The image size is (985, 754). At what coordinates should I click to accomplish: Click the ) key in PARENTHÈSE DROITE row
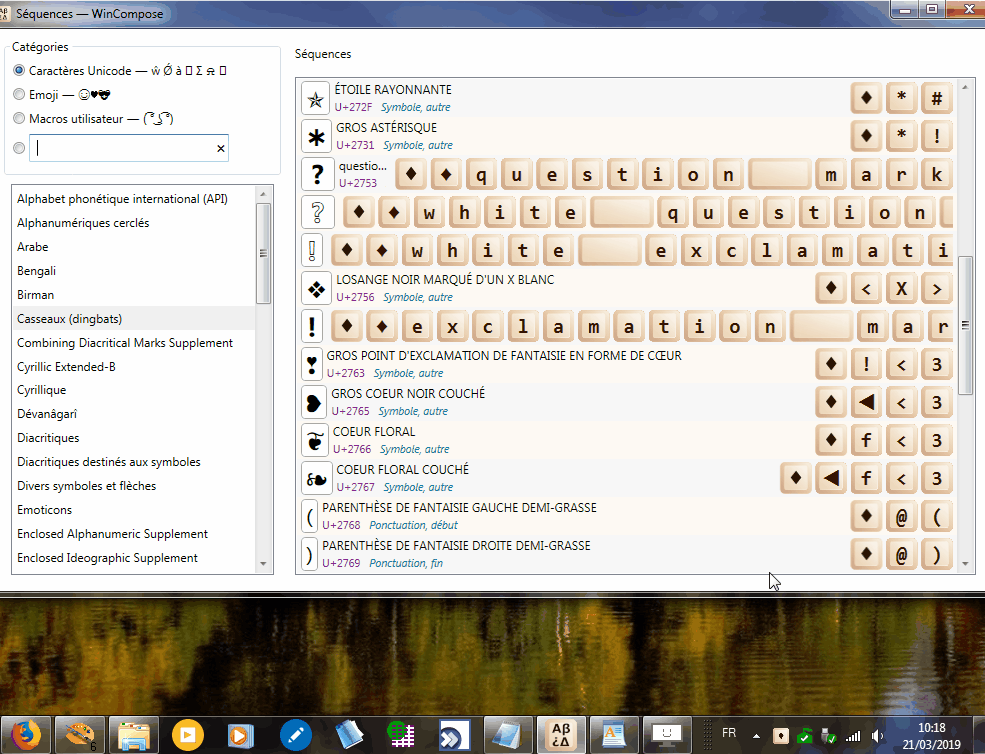click(x=937, y=555)
